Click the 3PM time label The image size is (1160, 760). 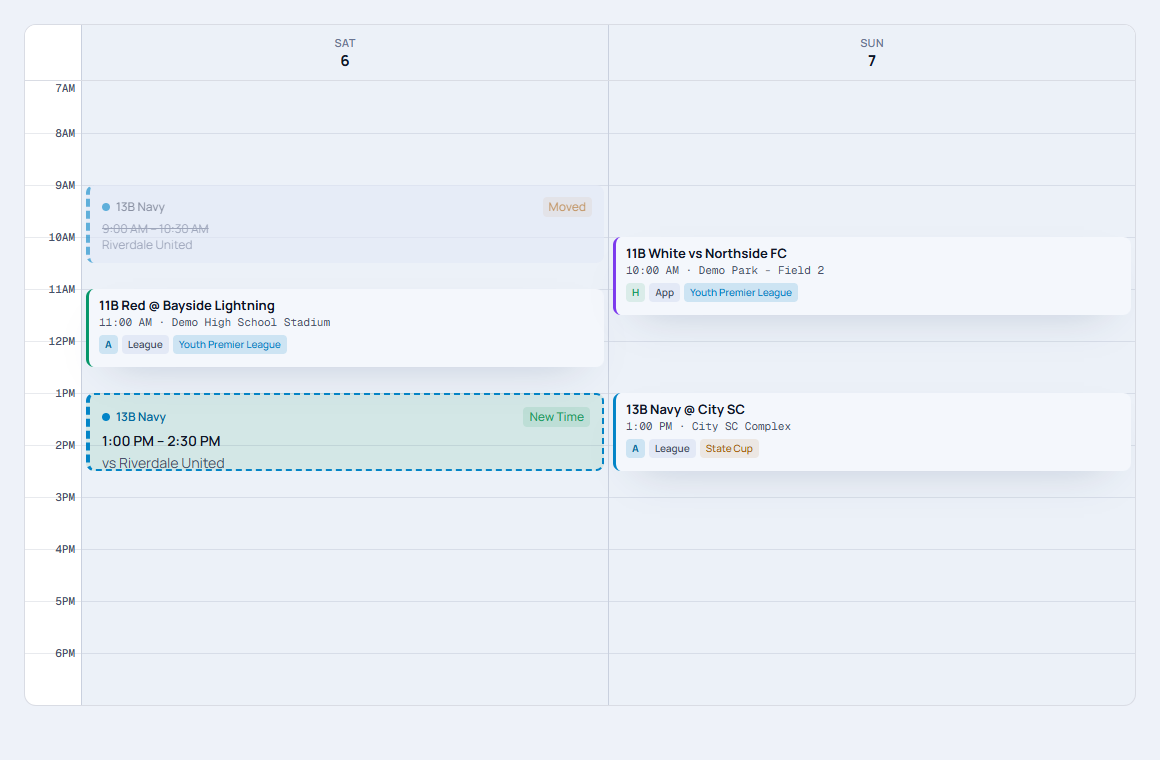coord(65,497)
